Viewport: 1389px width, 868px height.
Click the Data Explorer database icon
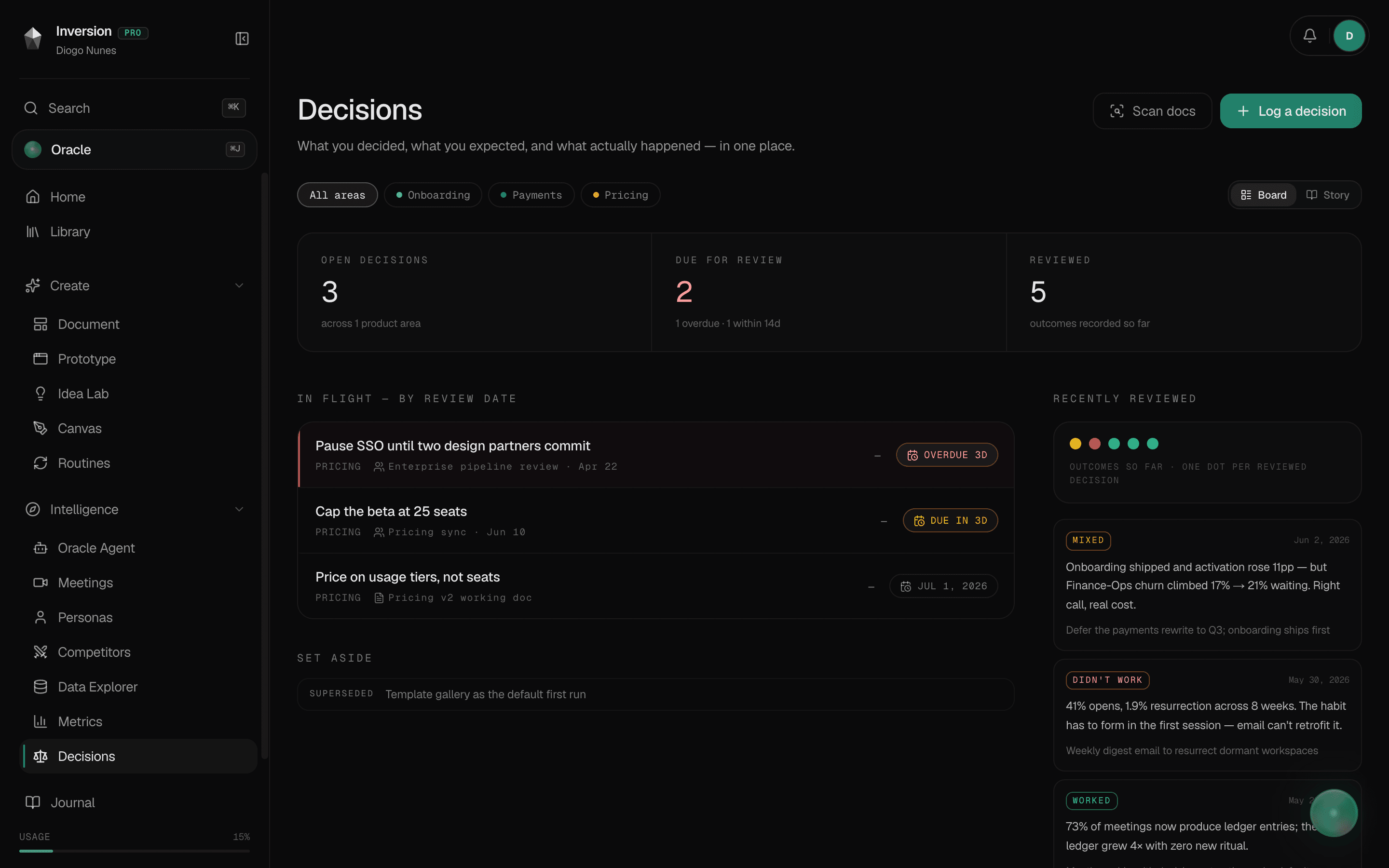point(40,687)
